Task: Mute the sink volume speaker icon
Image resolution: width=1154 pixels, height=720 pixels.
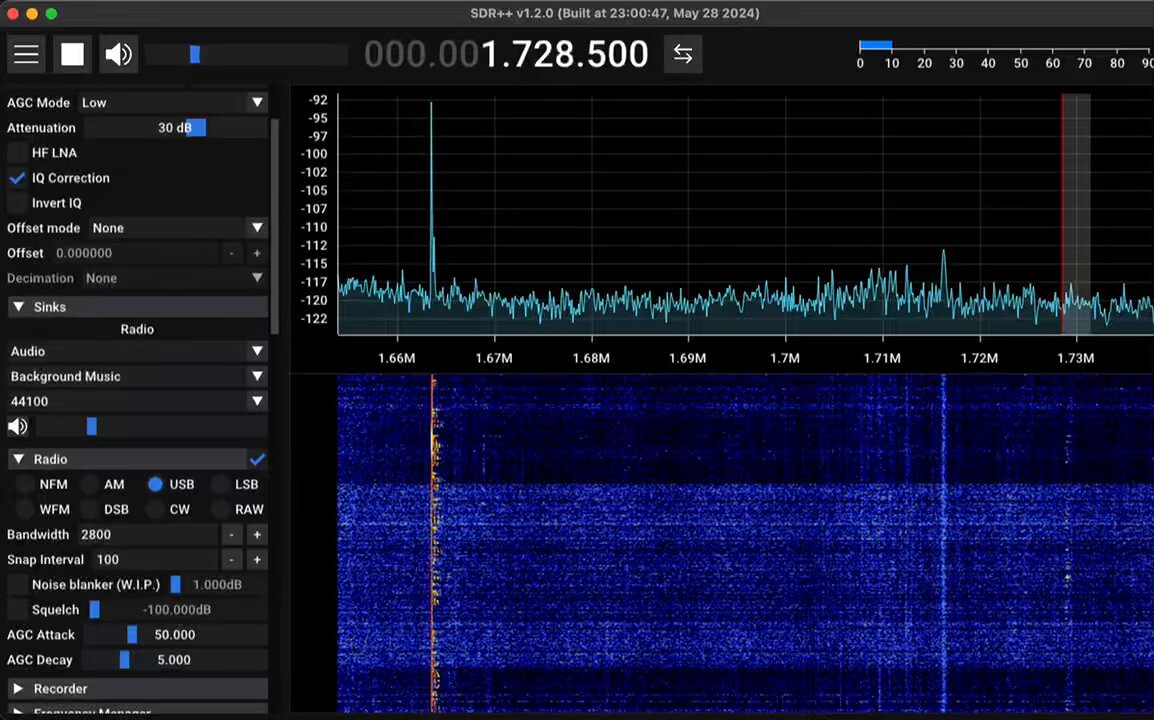Action: 18,426
